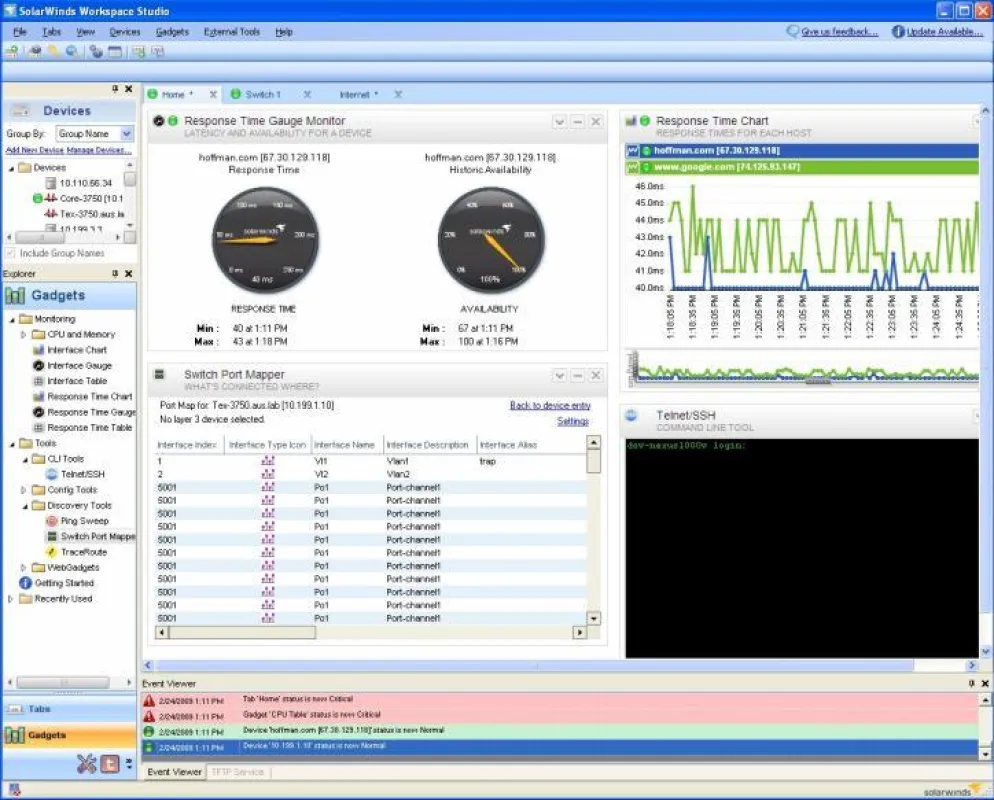Switch to the Switch 1 tab
994x800 pixels.
pyautogui.click(x=262, y=94)
